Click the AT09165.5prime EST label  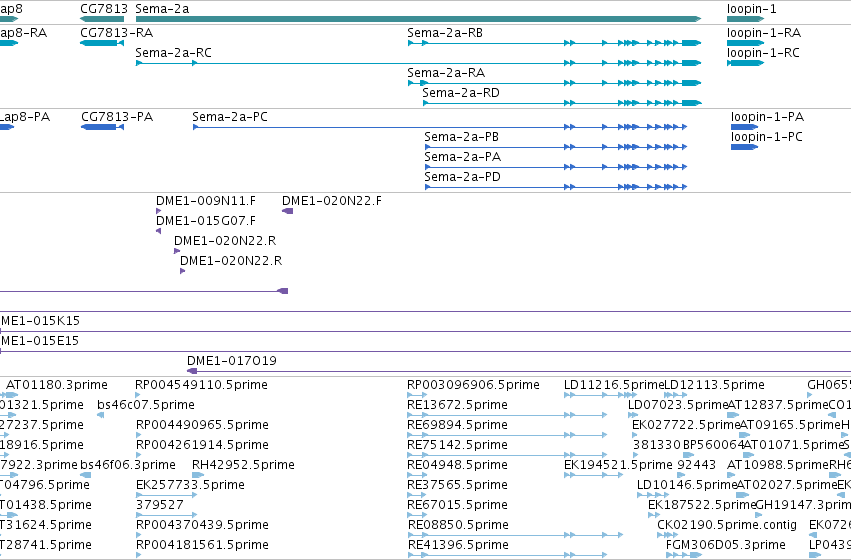pyautogui.click(x=790, y=425)
